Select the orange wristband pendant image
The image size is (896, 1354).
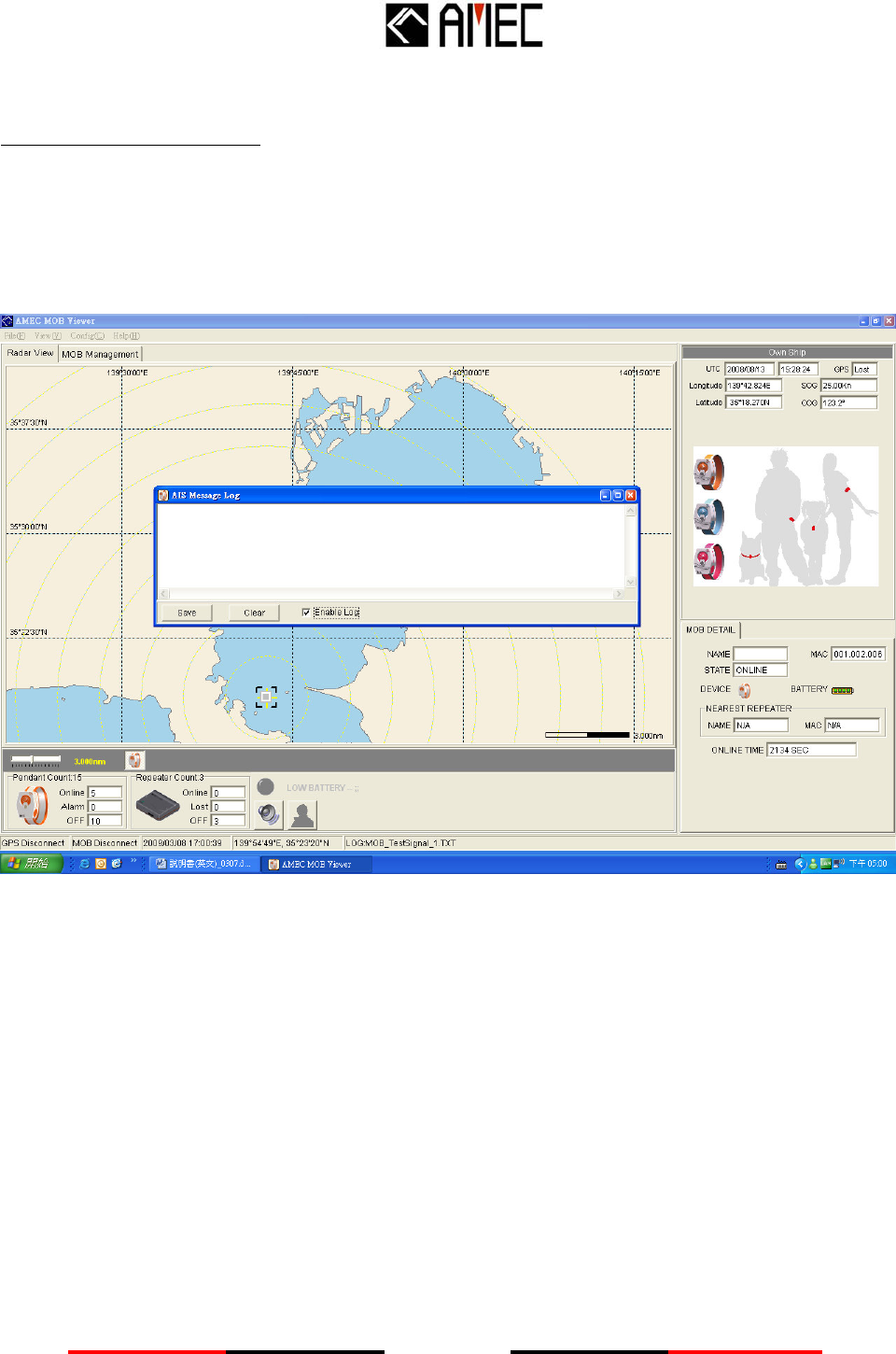(x=708, y=472)
